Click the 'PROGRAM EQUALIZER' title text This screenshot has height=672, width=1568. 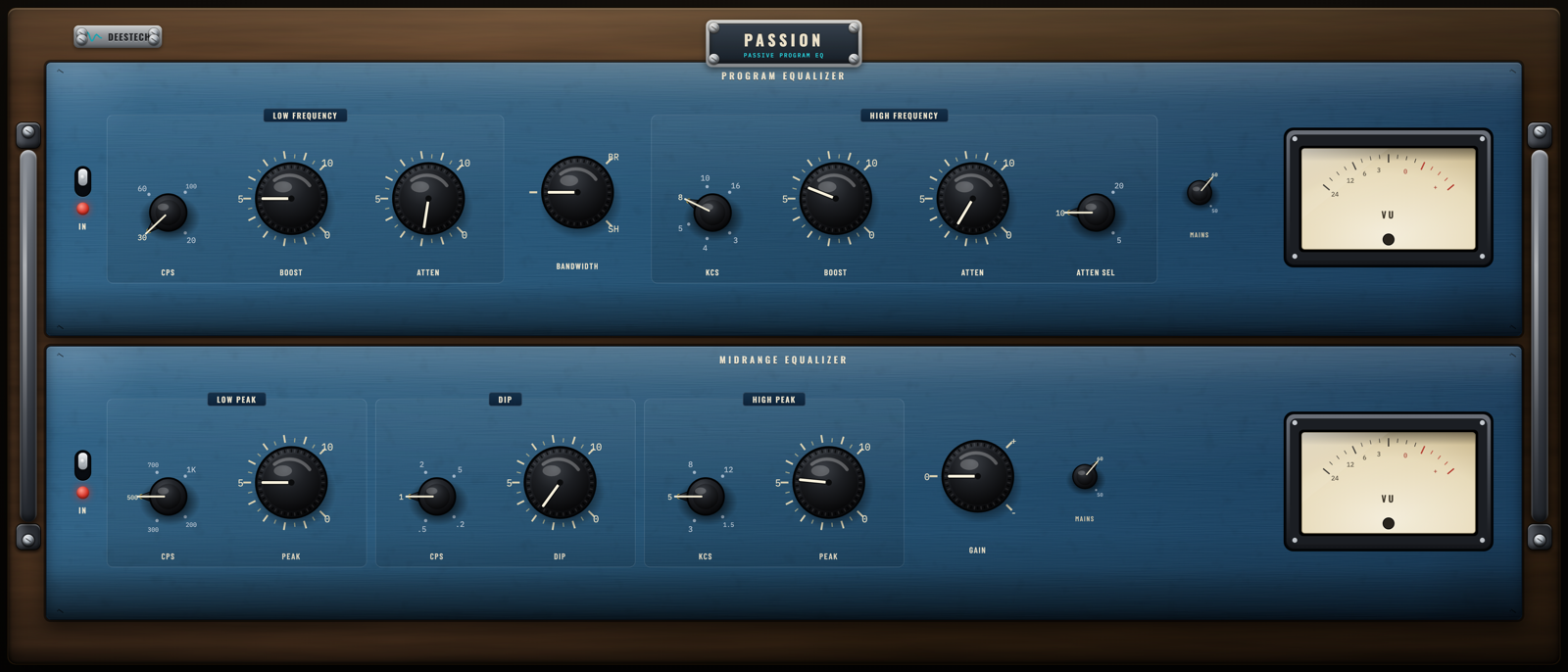tap(783, 76)
